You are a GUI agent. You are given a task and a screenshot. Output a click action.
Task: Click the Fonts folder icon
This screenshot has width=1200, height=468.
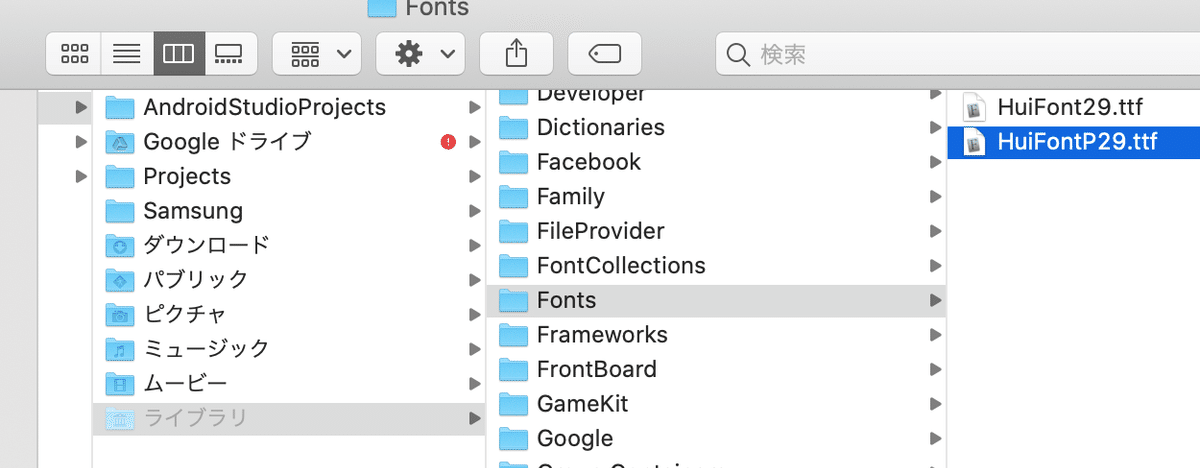coord(513,300)
